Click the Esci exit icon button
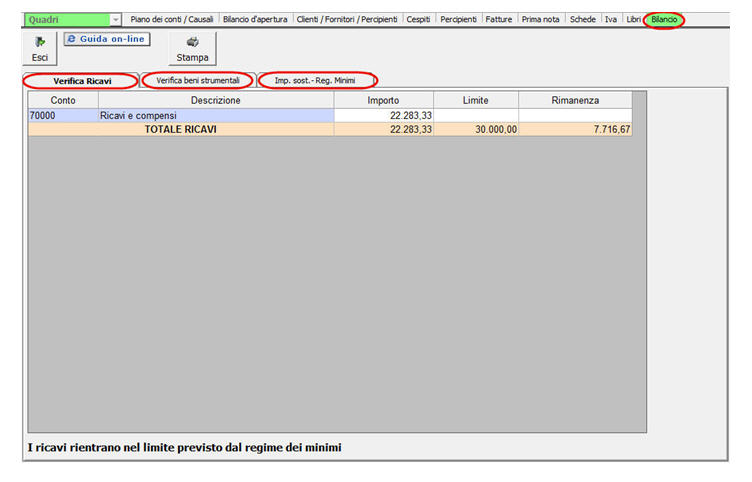 point(40,48)
